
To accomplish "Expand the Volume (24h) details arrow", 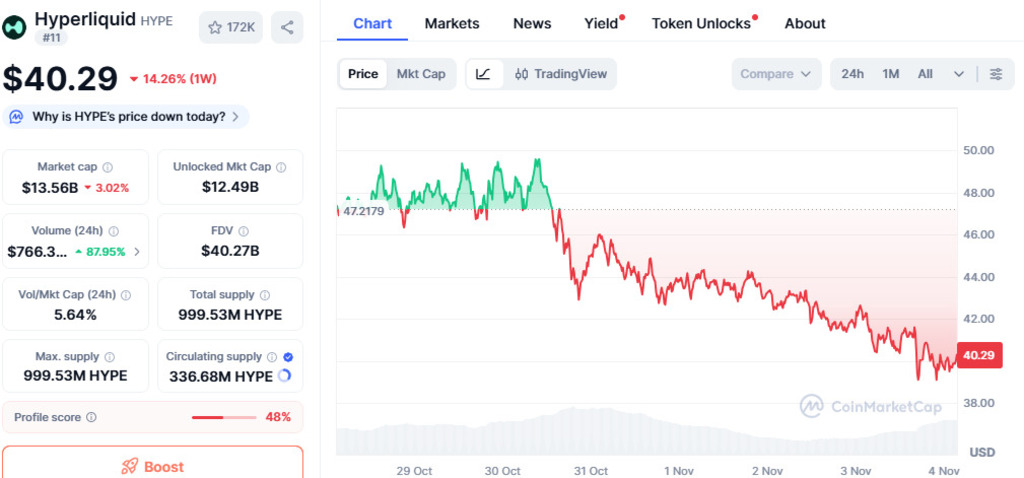I will click(x=137, y=252).
